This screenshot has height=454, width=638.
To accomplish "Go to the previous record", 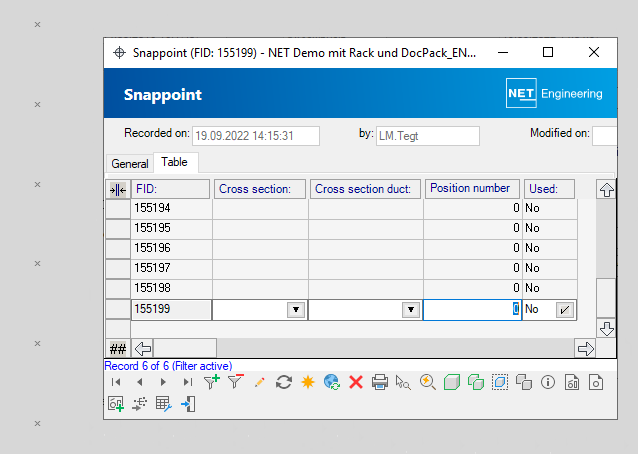I will 140,382.
